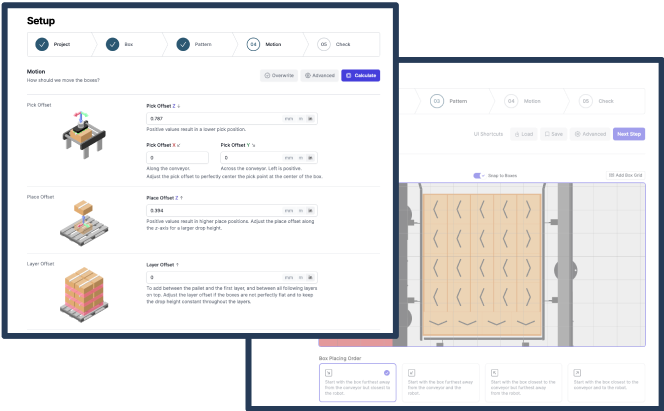Toggle the Snap to Boxes switch

click(478, 176)
